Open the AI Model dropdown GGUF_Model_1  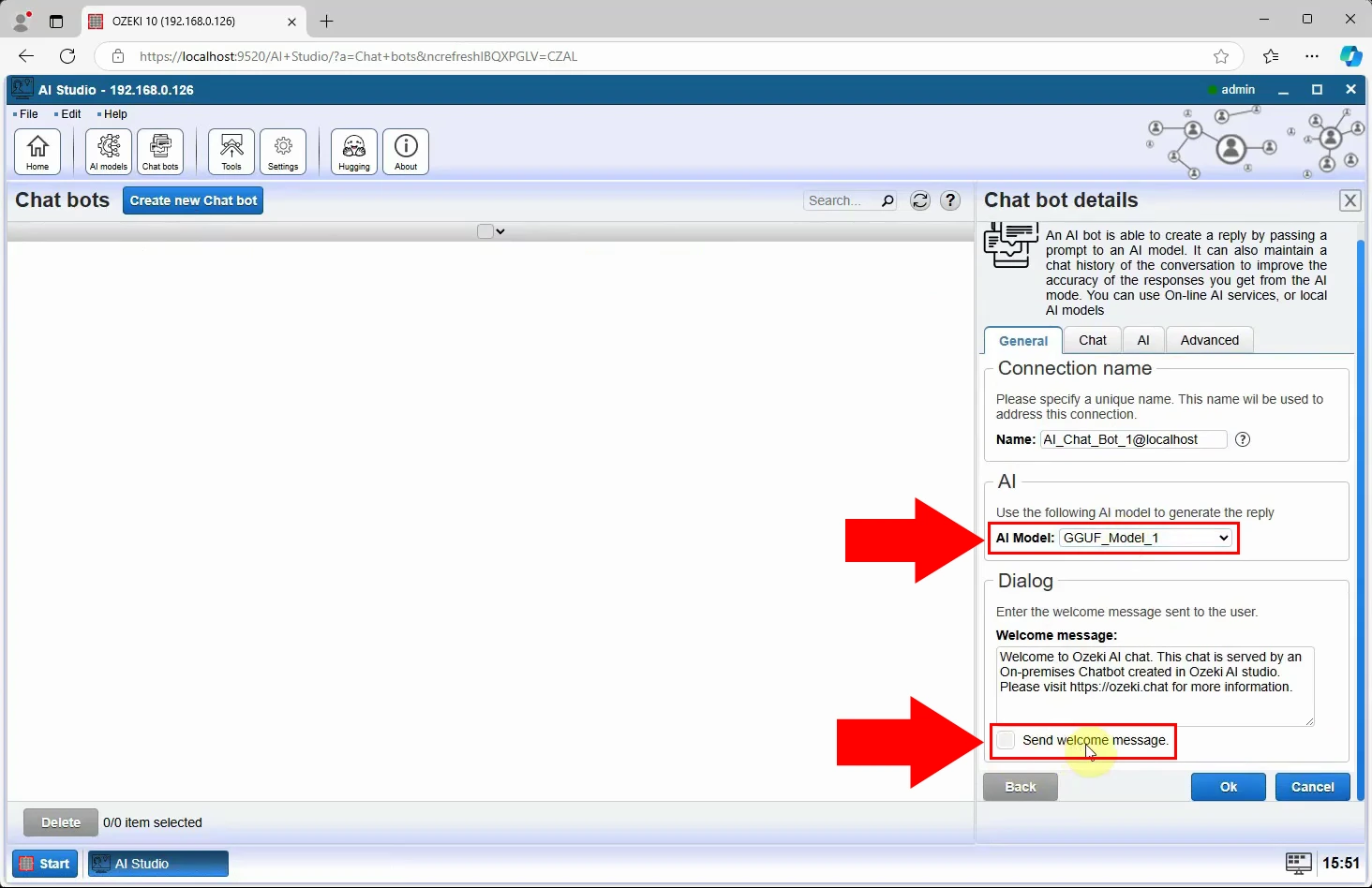(1146, 538)
